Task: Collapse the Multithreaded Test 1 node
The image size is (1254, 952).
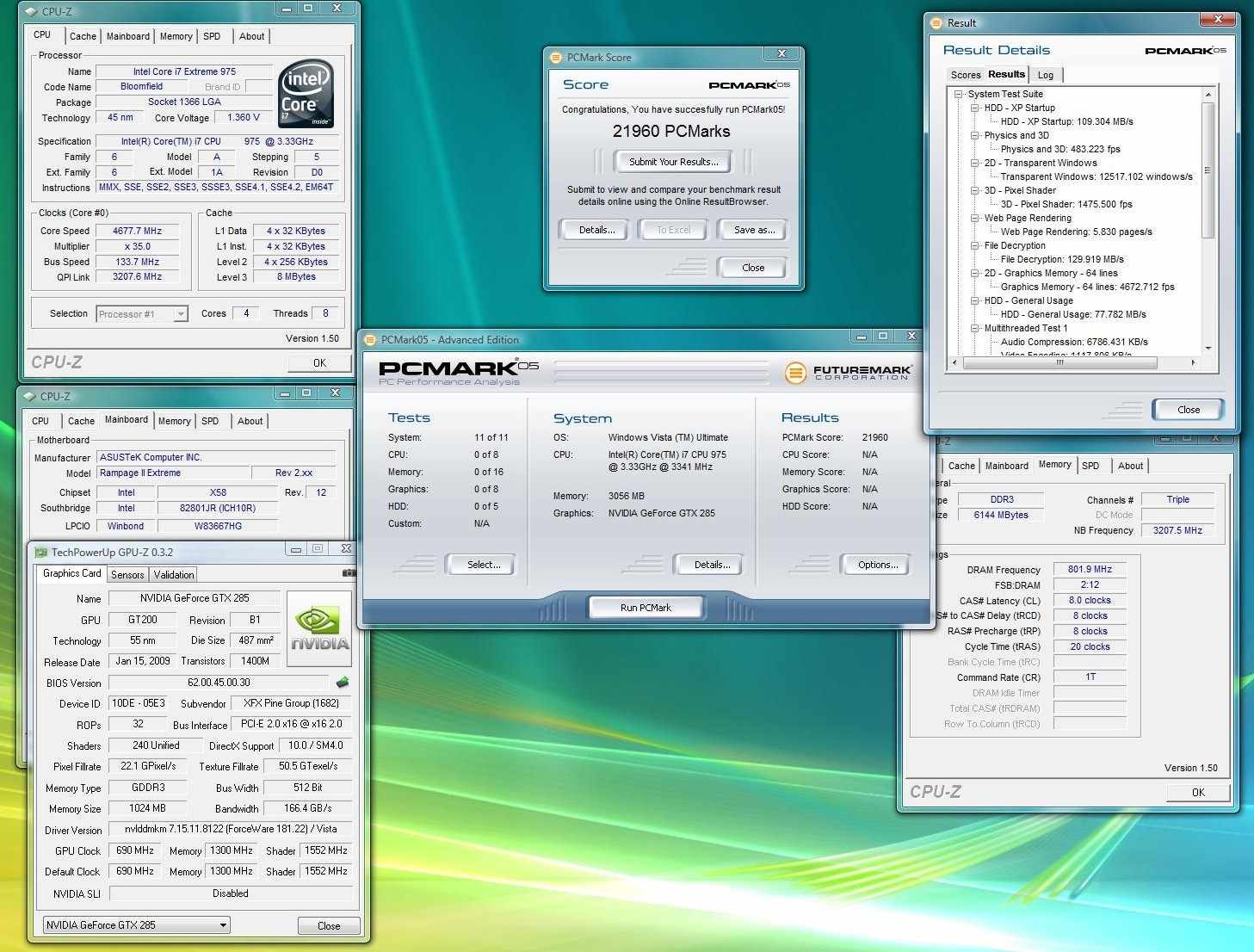Action: point(974,328)
